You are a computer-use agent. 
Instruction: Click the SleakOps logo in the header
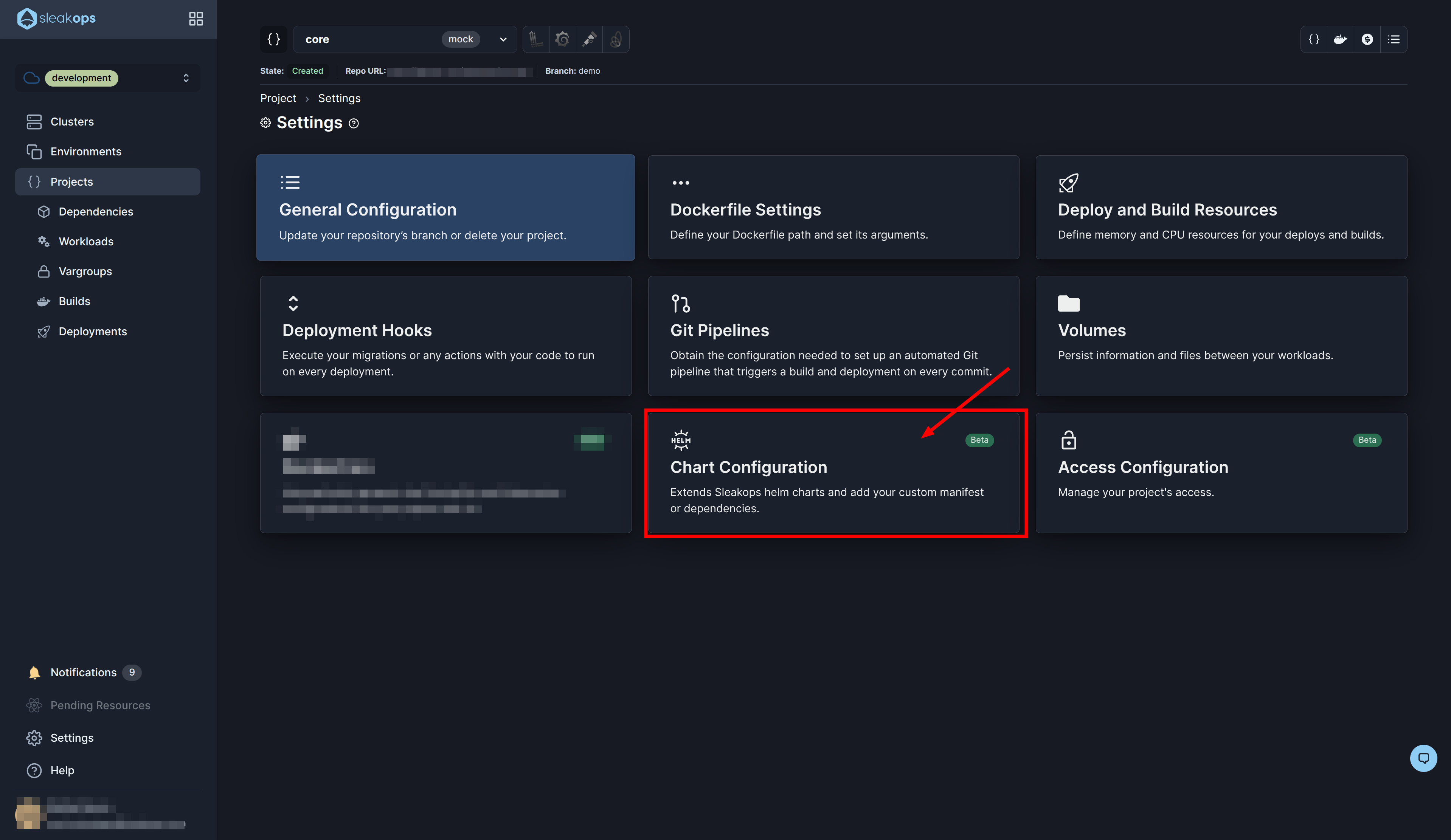click(x=56, y=19)
